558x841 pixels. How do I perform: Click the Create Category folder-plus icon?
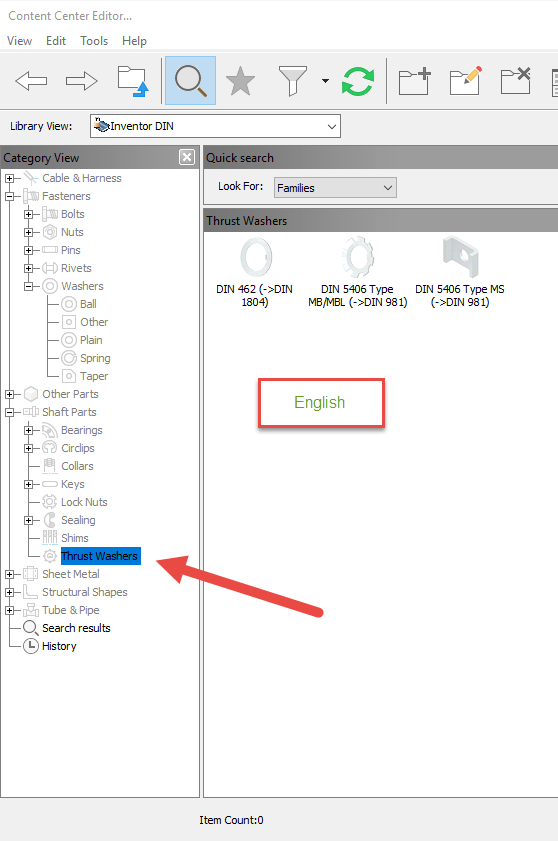[415, 81]
